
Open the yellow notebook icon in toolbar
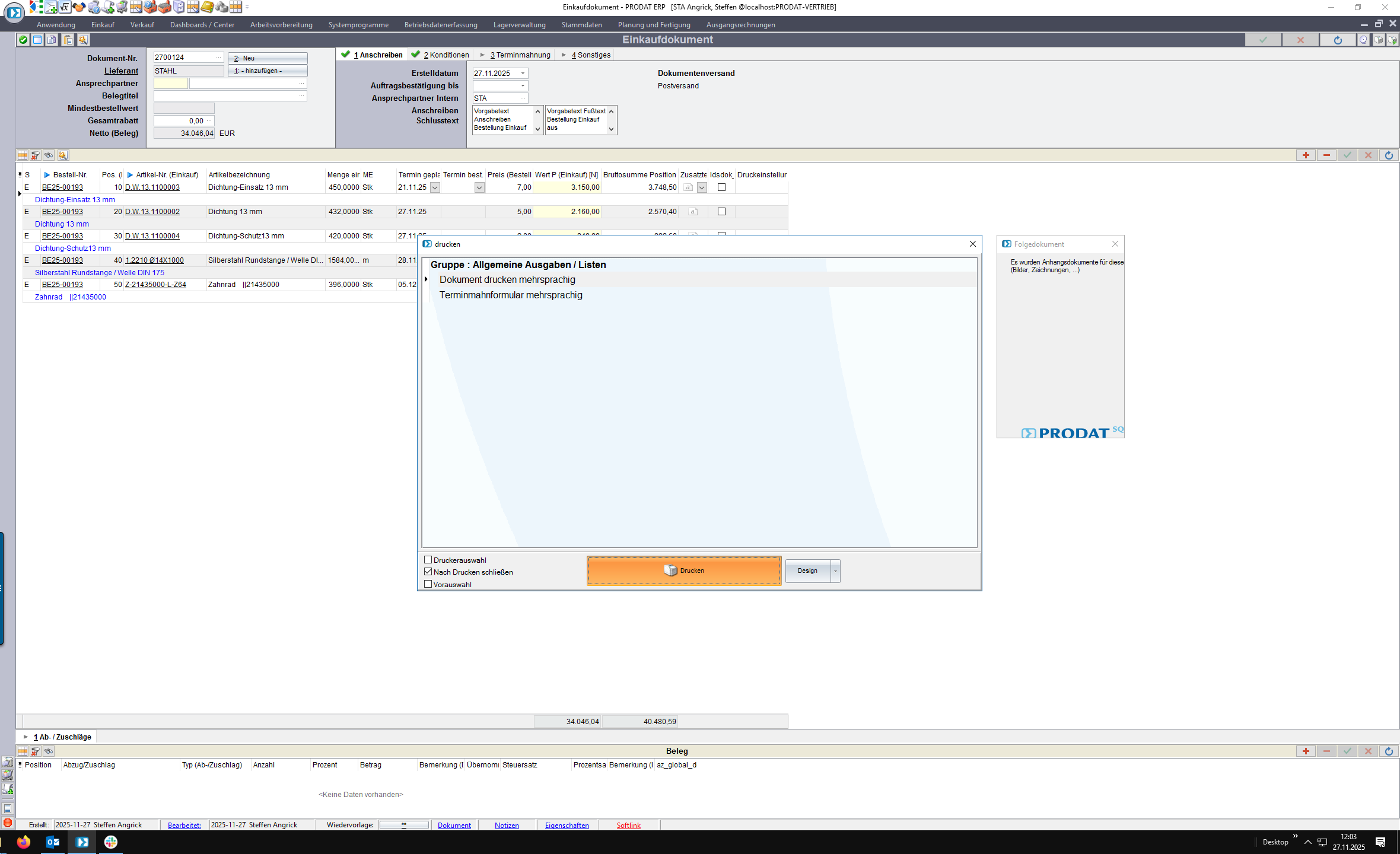[207, 7]
